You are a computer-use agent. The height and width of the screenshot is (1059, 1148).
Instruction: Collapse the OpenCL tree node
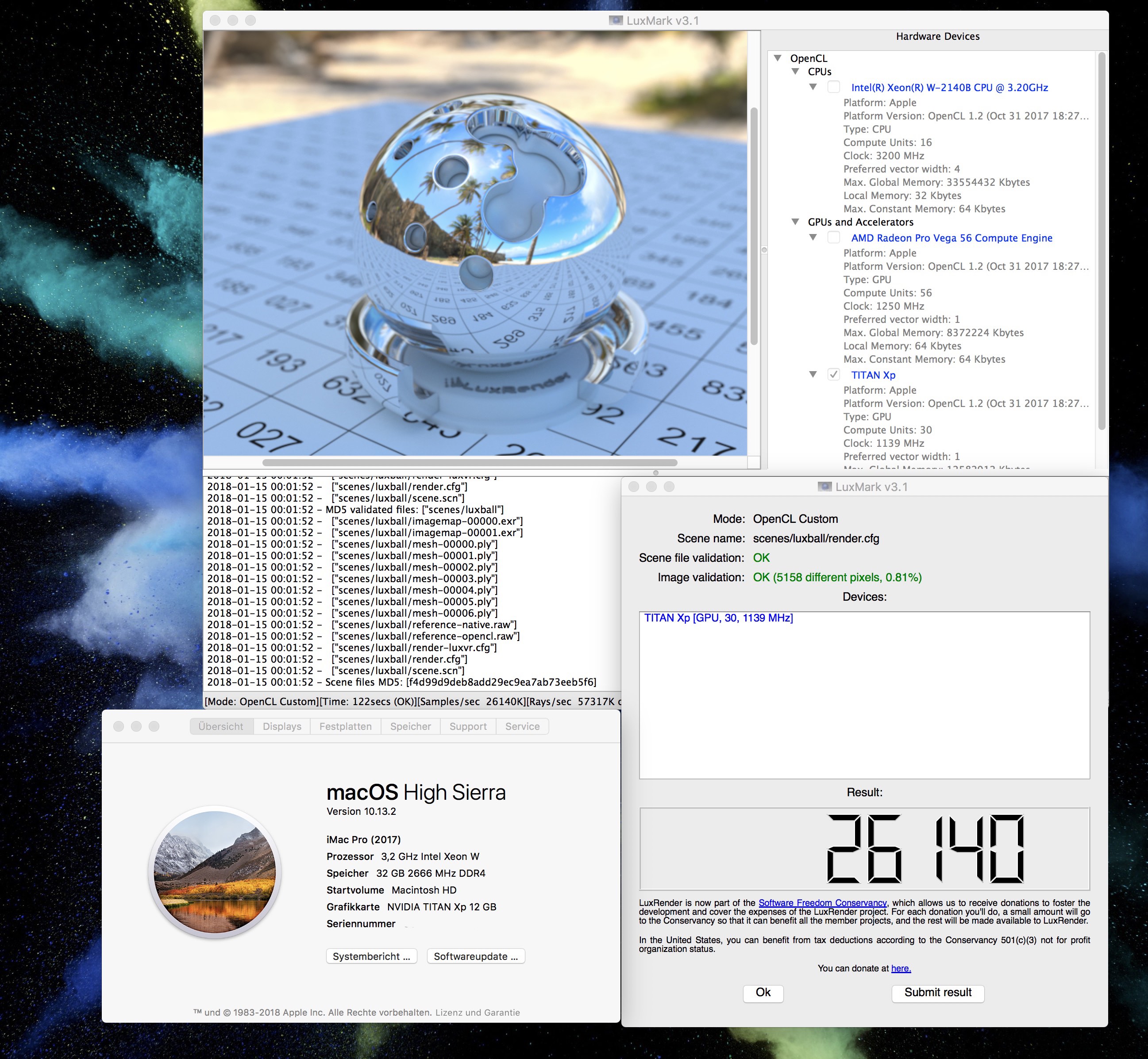(778, 58)
